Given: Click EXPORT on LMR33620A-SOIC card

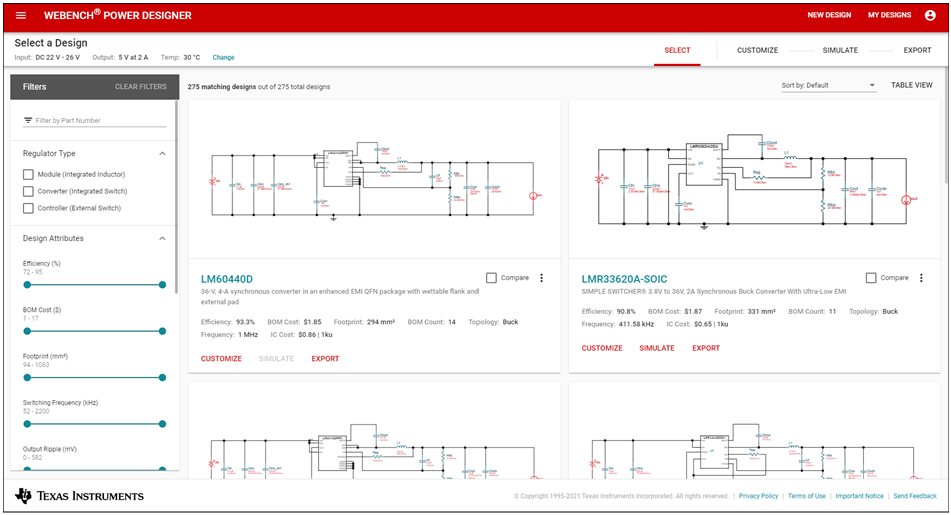Looking at the screenshot, I should click(x=706, y=348).
